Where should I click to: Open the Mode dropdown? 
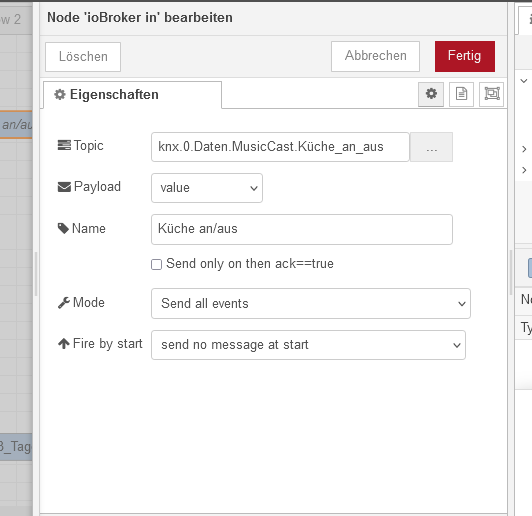311,304
